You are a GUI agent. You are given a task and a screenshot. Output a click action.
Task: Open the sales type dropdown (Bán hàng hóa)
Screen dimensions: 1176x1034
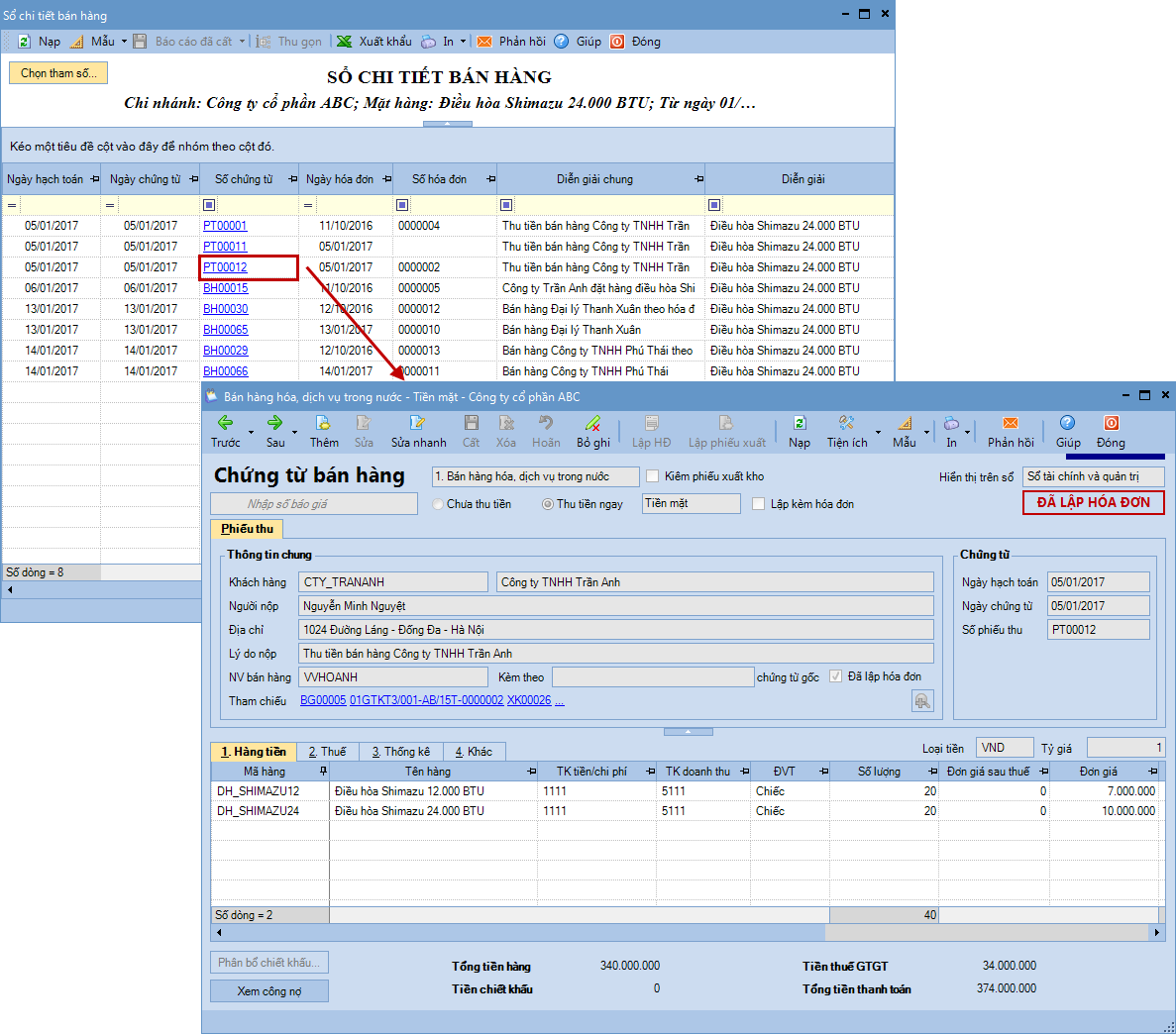tap(535, 476)
